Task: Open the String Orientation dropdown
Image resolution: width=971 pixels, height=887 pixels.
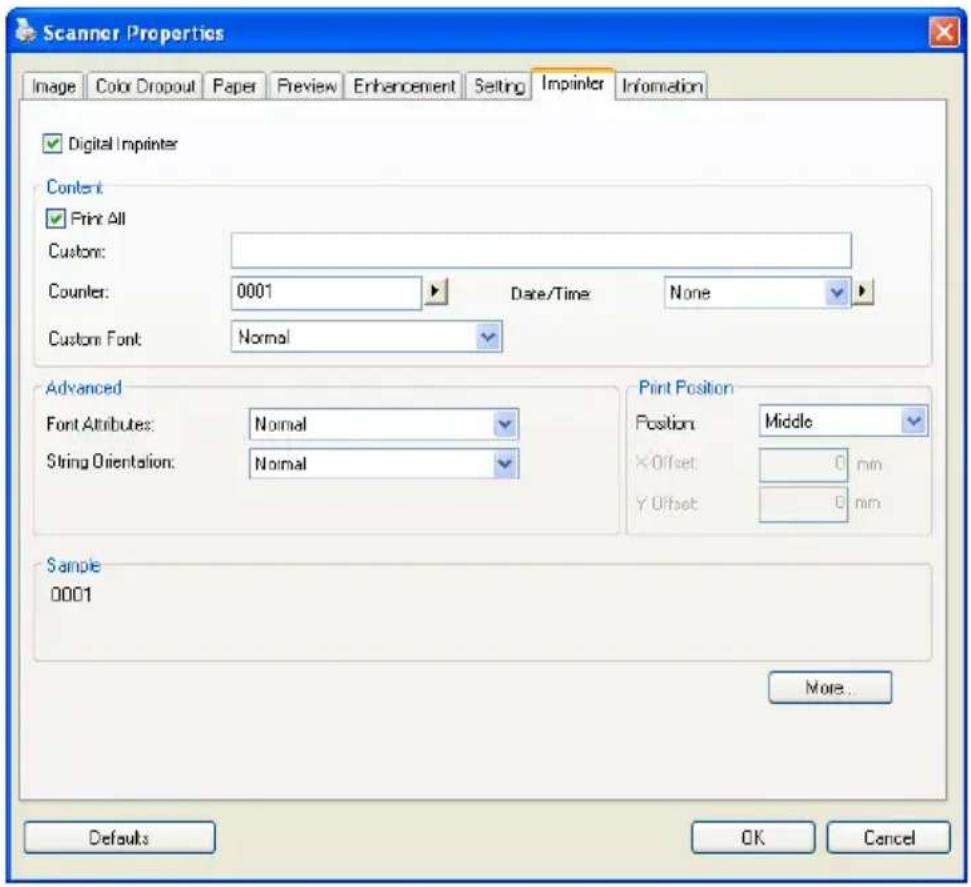Action: click(x=384, y=463)
